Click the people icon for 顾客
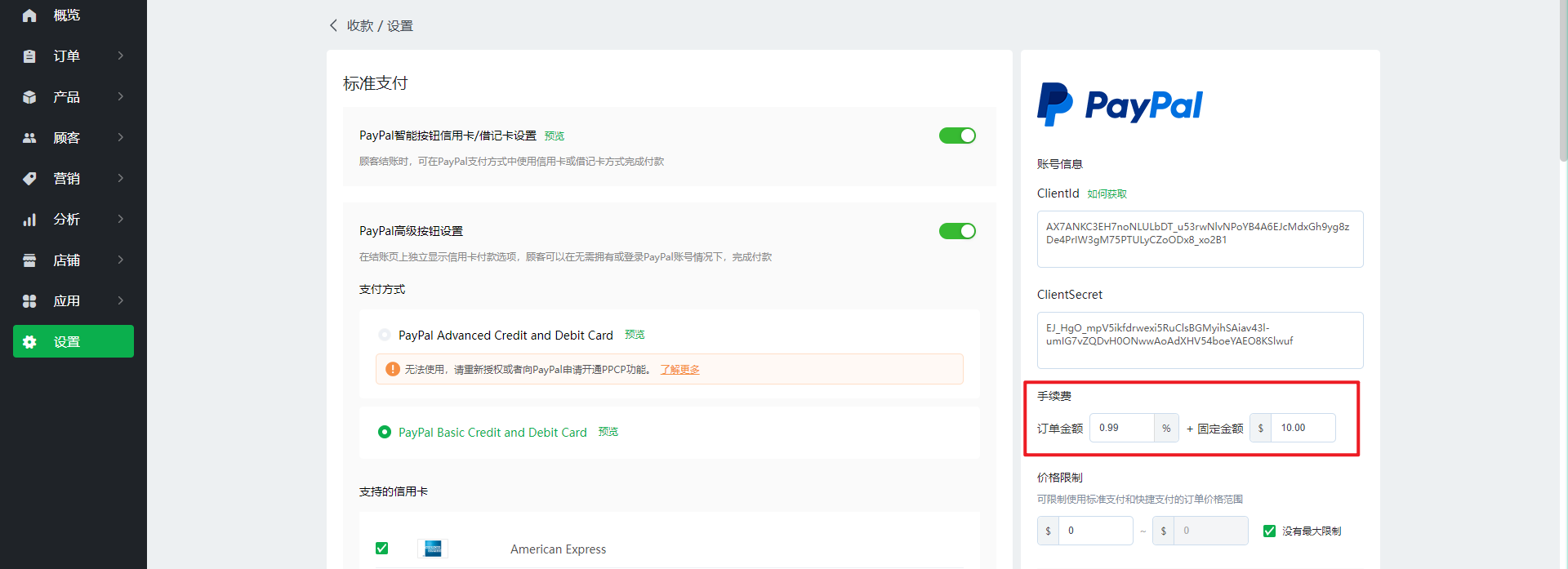Screen dimensions: 1568x569 [29, 138]
